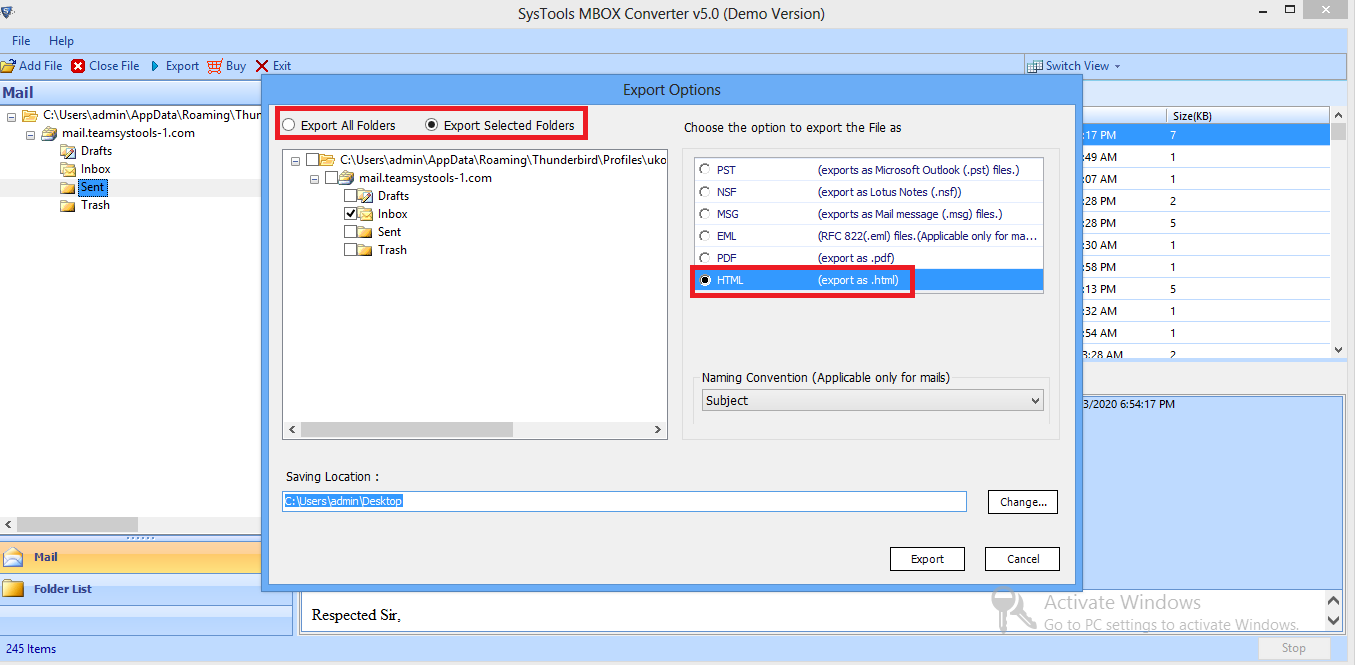Click the mail list scroll down arrow
Screen dimensions: 1366x671
[1339, 349]
